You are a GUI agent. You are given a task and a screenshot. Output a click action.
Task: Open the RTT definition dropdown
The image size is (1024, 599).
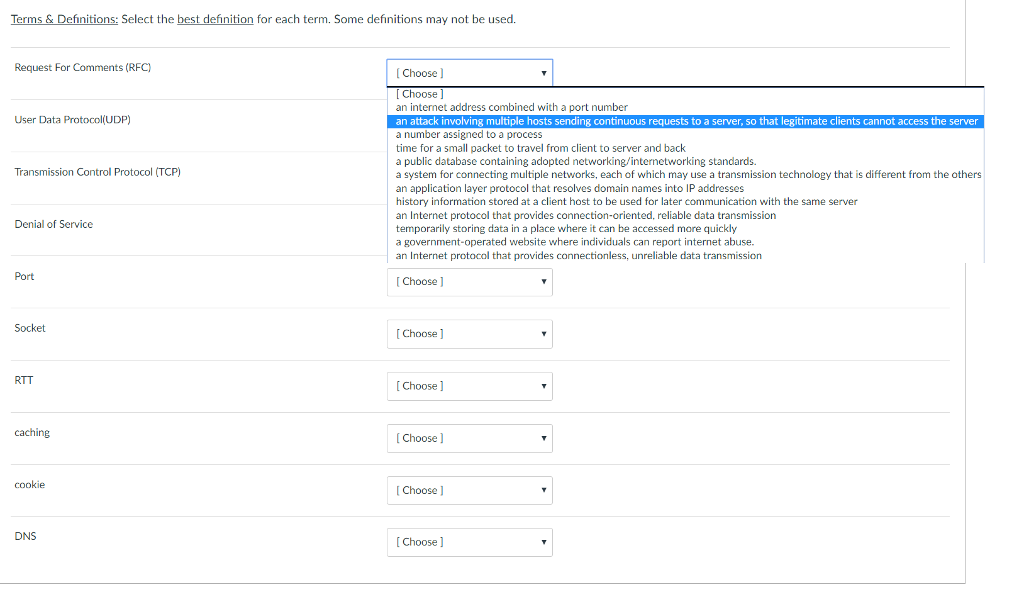(x=470, y=386)
